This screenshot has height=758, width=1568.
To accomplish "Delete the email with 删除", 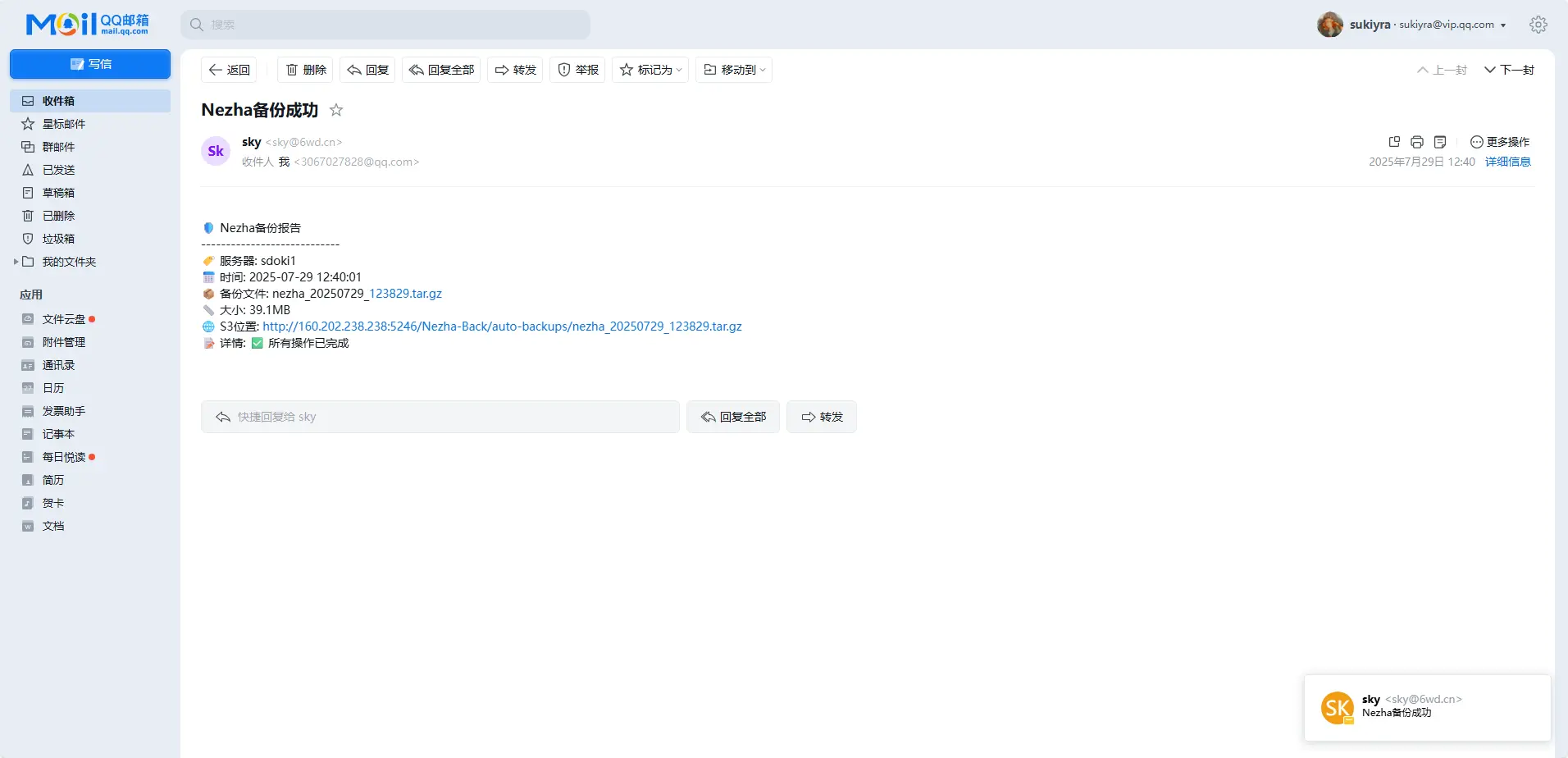I will pyautogui.click(x=305, y=70).
